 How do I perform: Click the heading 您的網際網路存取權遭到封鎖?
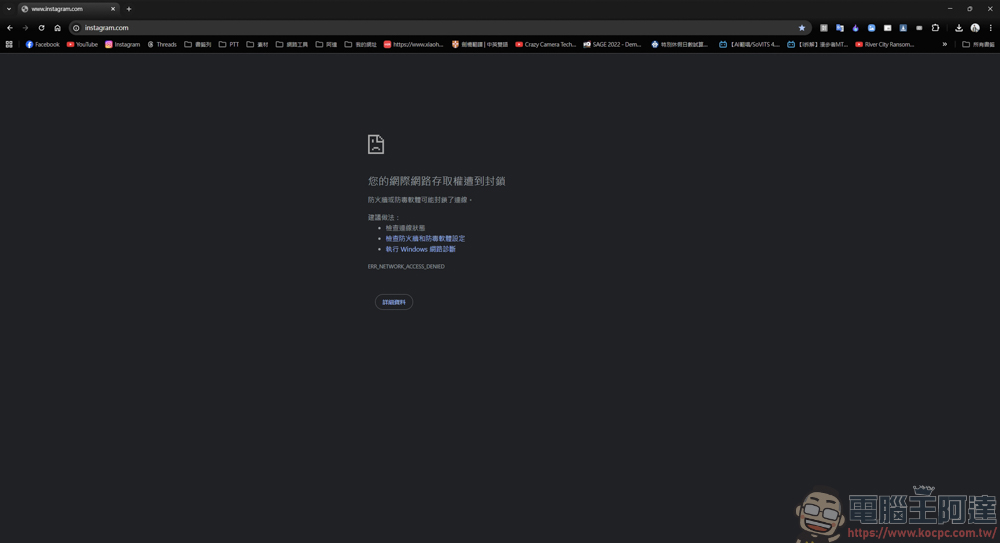pyautogui.click(x=436, y=181)
